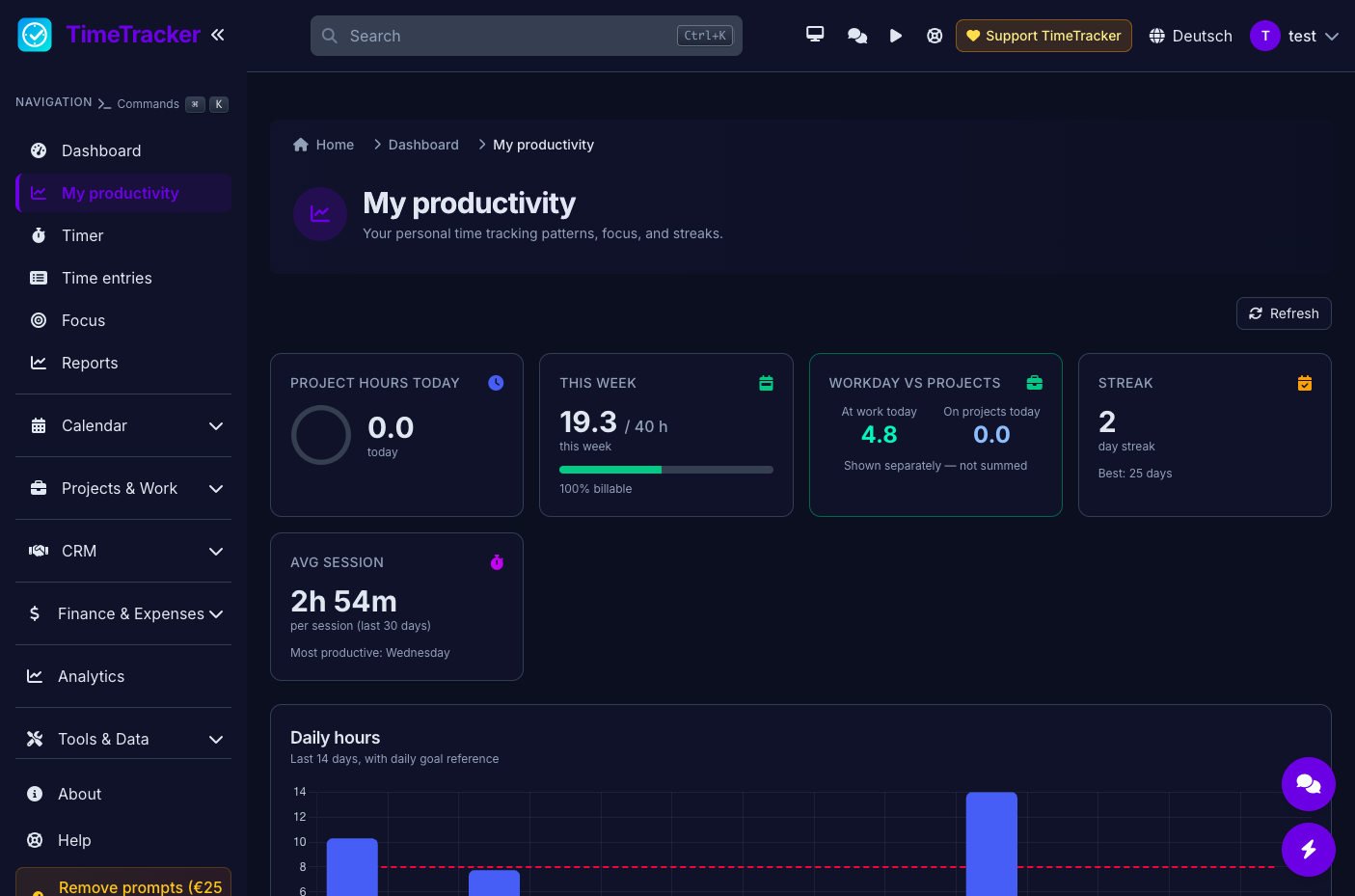Click the Ctrl+K shortcut badge
Screen dimensions: 1355x896
(x=705, y=36)
